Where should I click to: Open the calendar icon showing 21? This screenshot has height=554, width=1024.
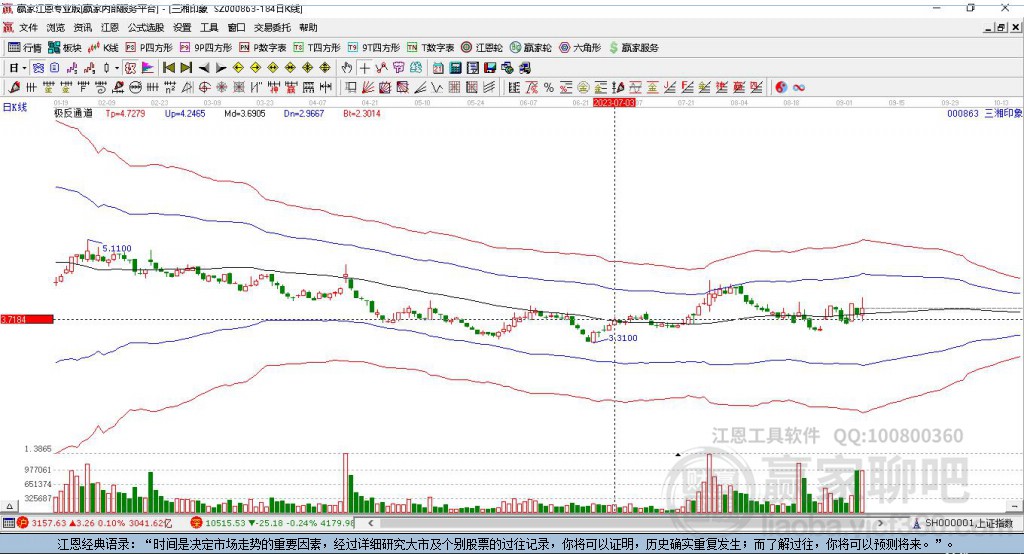[438, 68]
